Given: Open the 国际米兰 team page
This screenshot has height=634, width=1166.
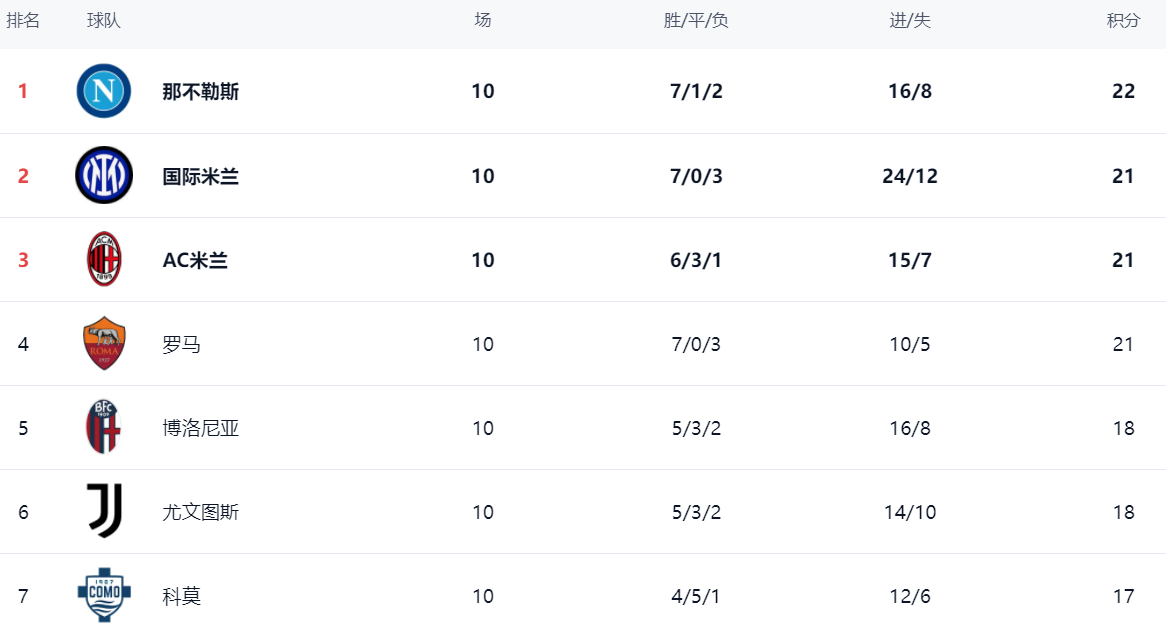Looking at the screenshot, I should pyautogui.click(x=201, y=176).
